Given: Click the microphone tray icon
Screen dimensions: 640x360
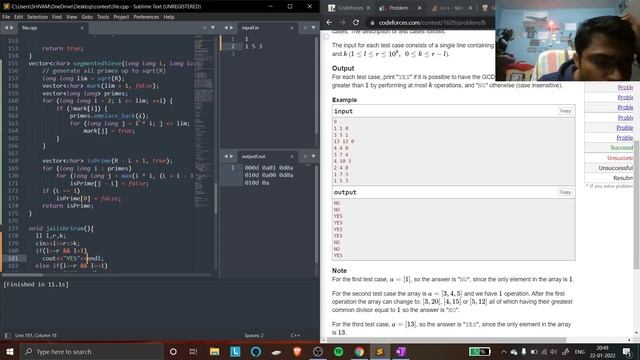Looking at the screenshot, I should pyautogui.click(x=524, y=351).
